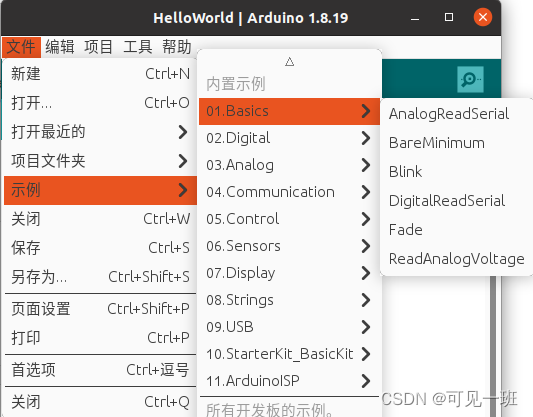Expand 08.Strings examples category
Viewport: 533px width, 417px height.
pyautogui.click(x=289, y=300)
